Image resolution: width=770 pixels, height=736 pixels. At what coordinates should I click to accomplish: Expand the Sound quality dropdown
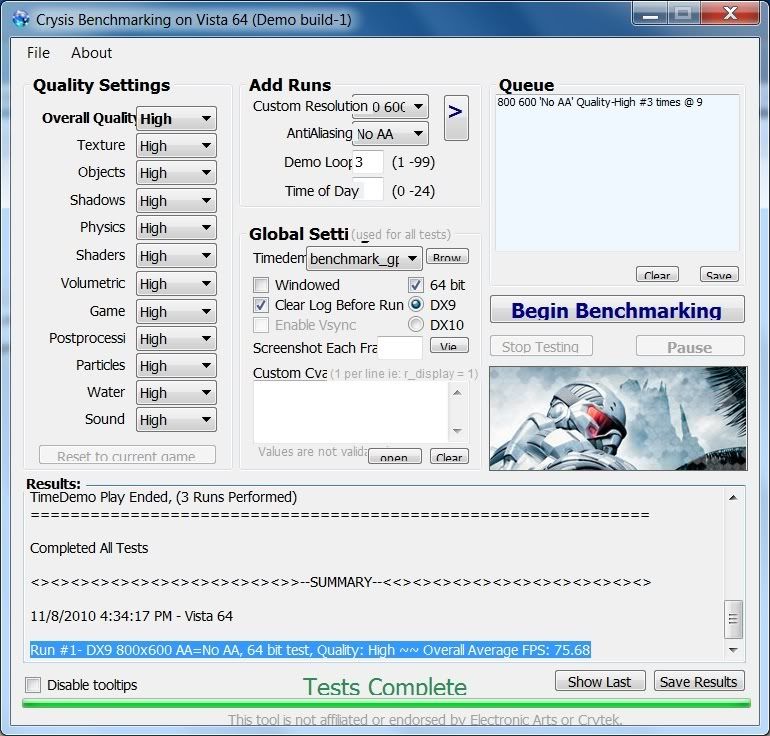point(176,420)
